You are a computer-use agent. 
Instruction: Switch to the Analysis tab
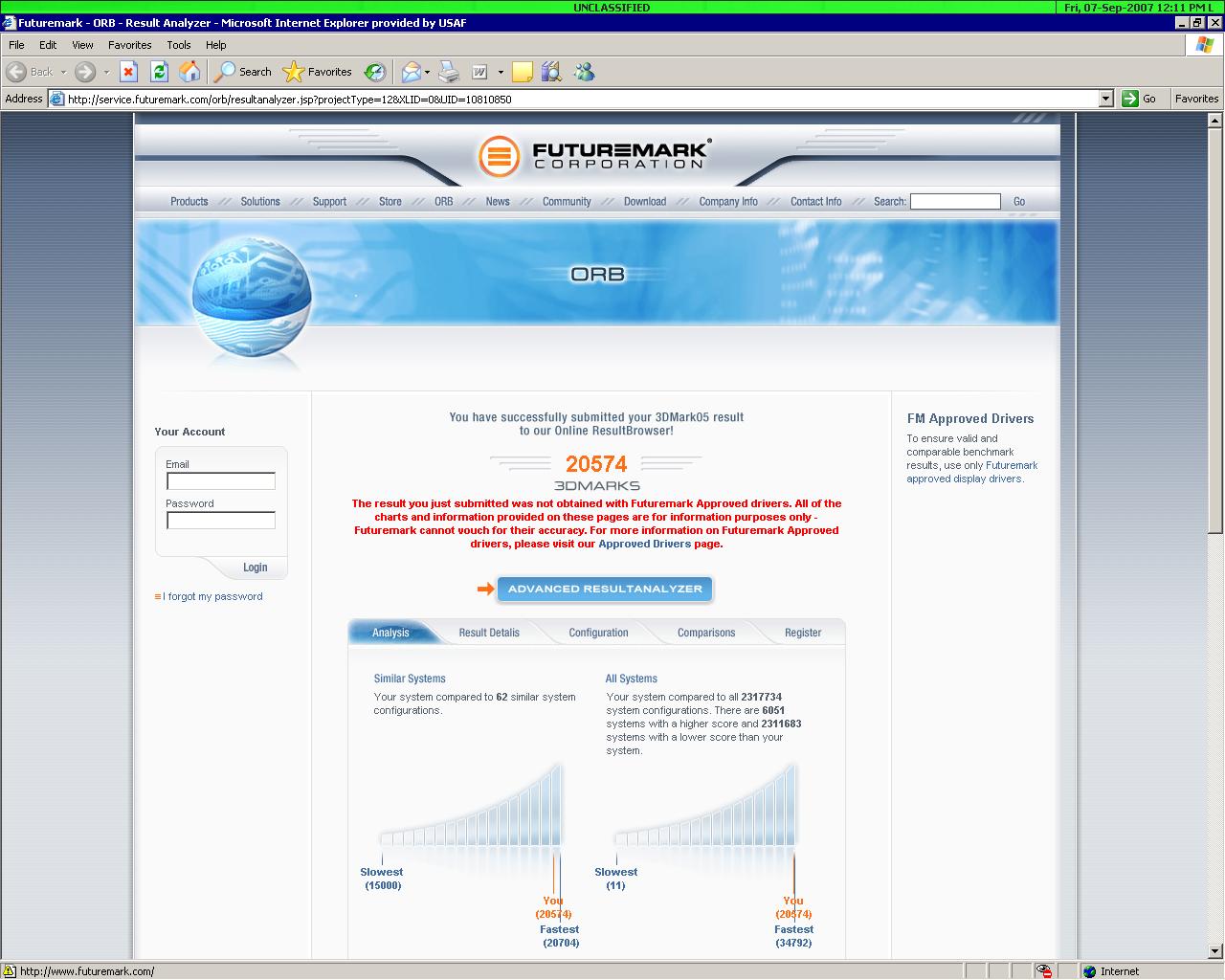point(390,633)
